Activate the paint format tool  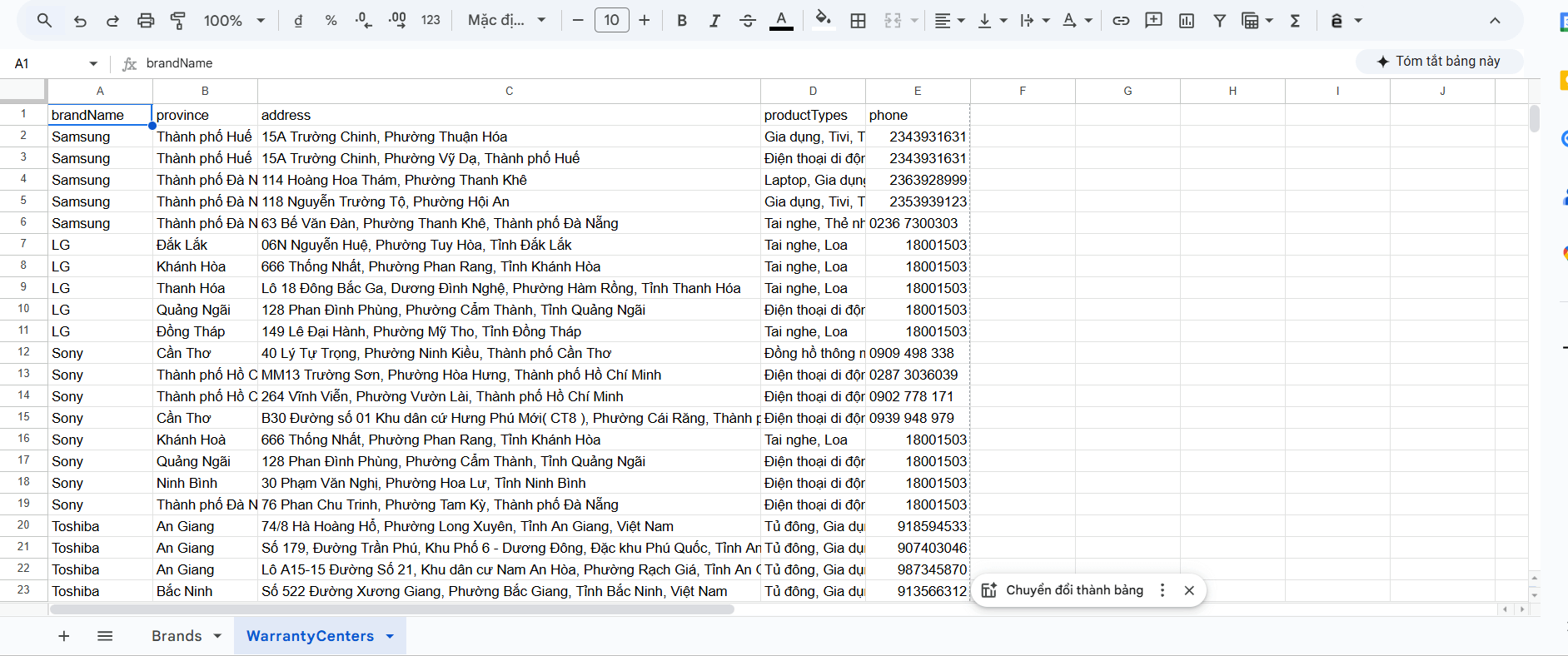[x=178, y=21]
